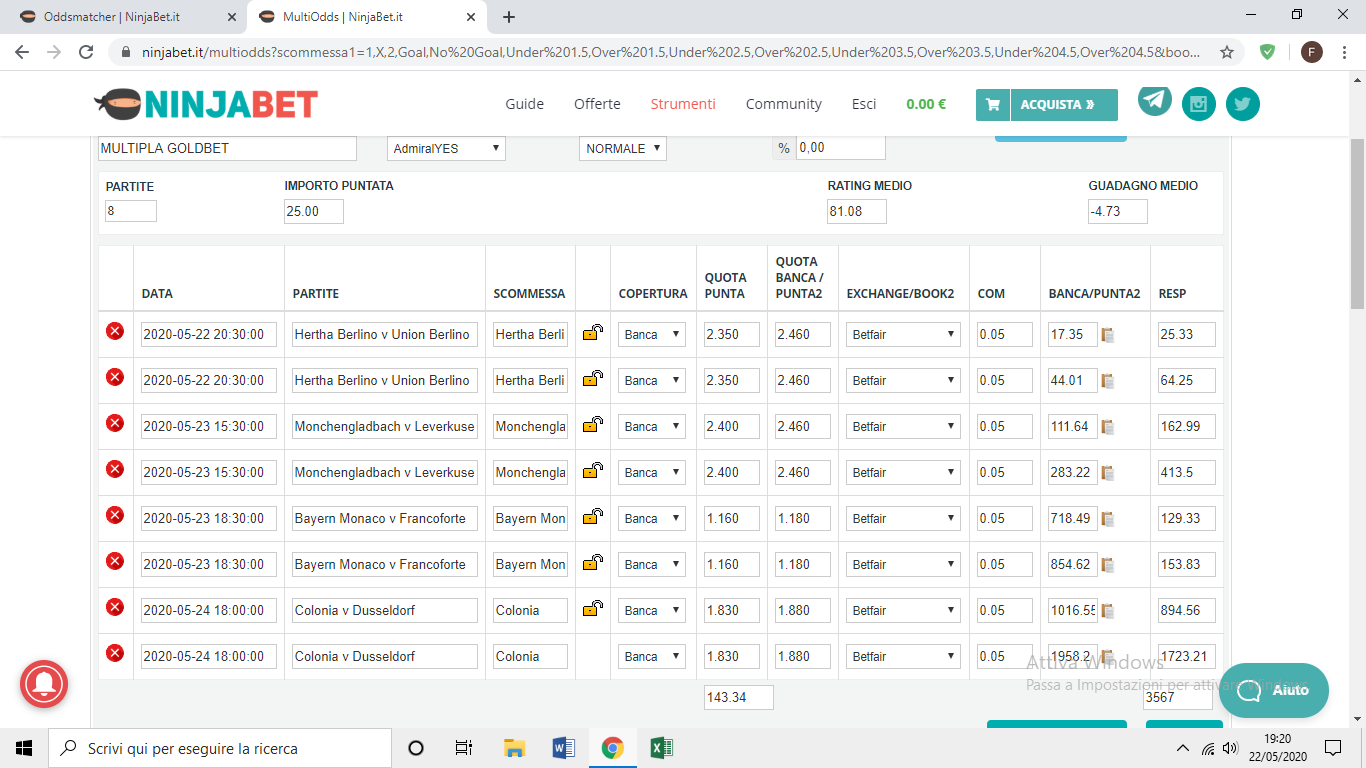This screenshot has height=768, width=1366.
Task: Open the Betfair dropdown in the 1016.55 row
Action: 903,611
